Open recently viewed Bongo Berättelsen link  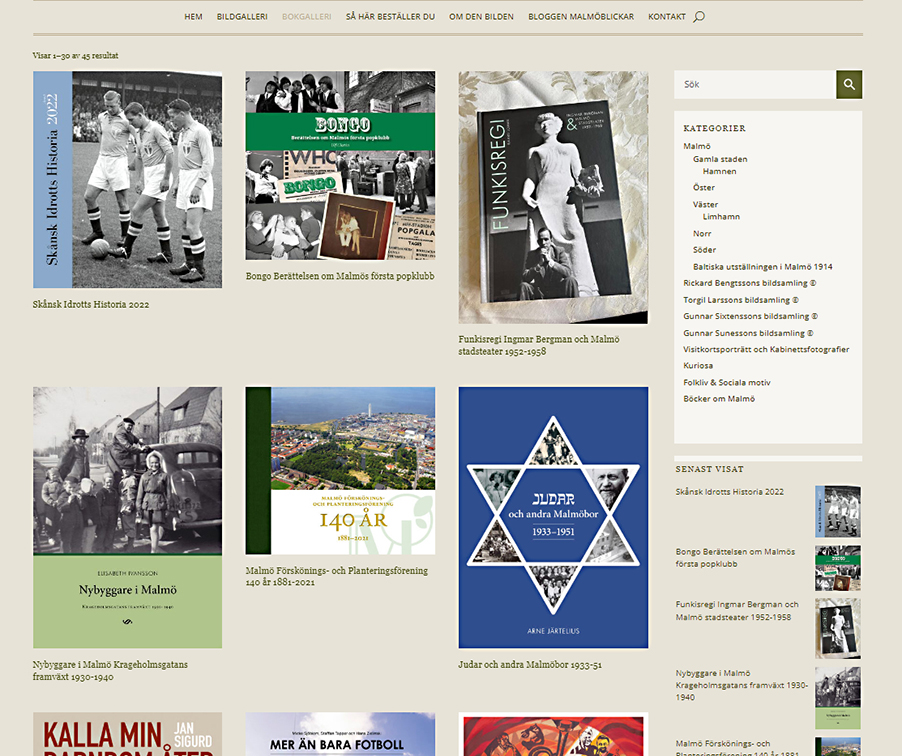pos(735,558)
